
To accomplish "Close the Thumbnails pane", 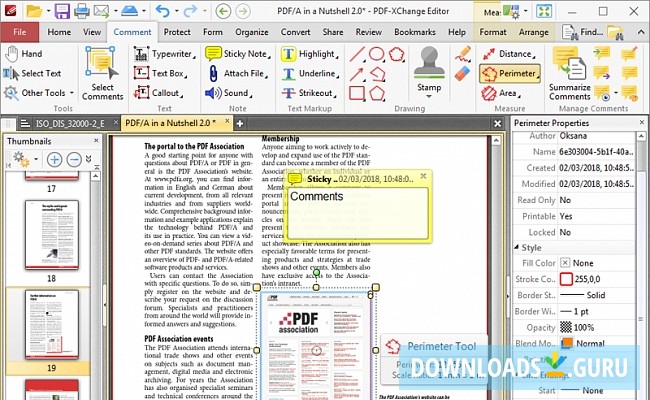I will coord(96,141).
